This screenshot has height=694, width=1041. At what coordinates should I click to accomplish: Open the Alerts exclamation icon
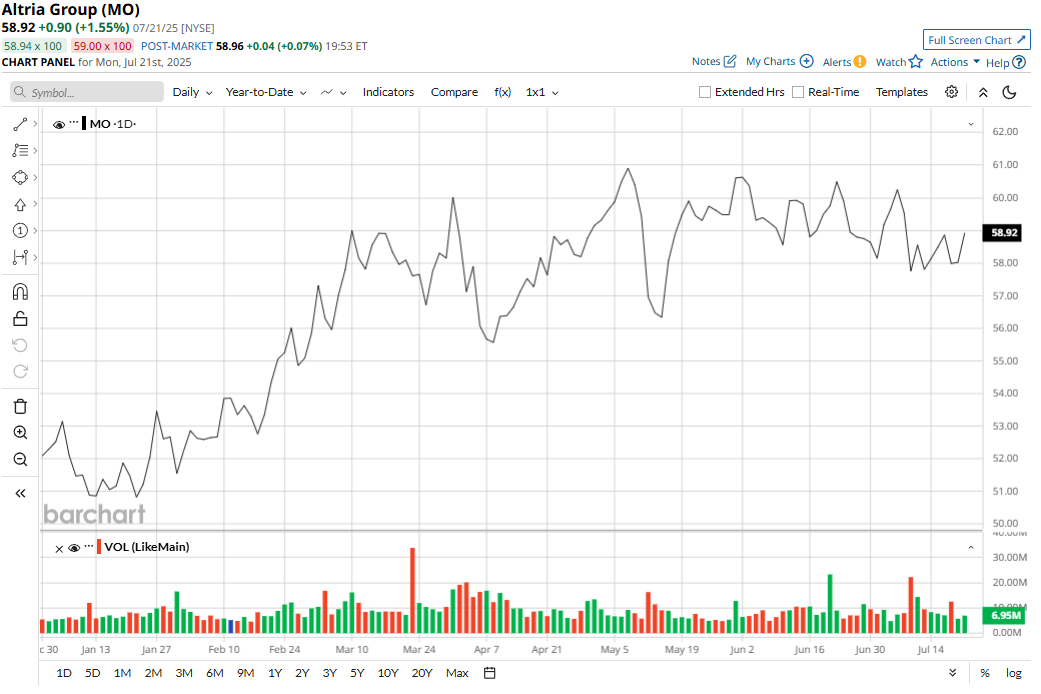(860, 62)
